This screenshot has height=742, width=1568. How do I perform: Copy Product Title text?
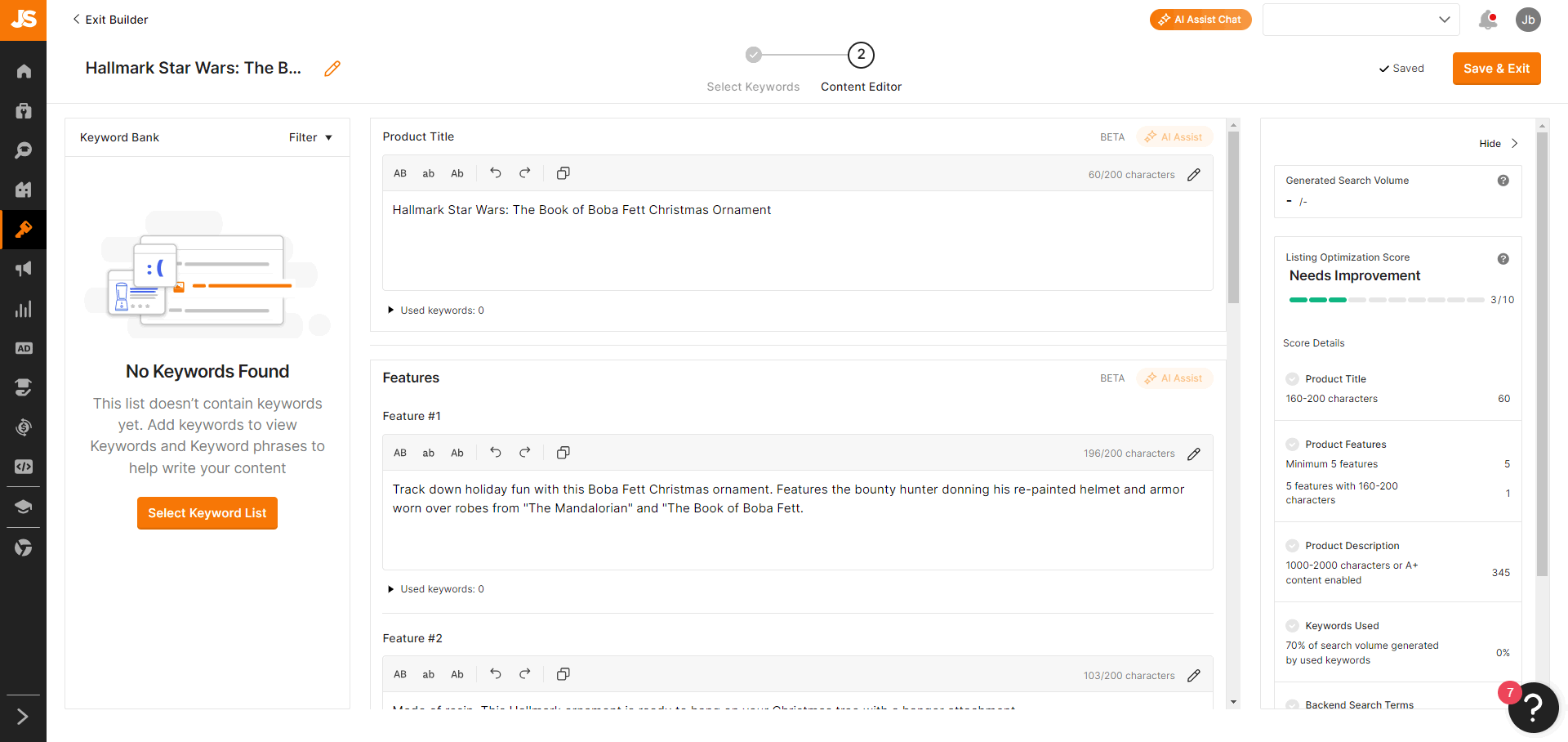[x=563, y=173]
